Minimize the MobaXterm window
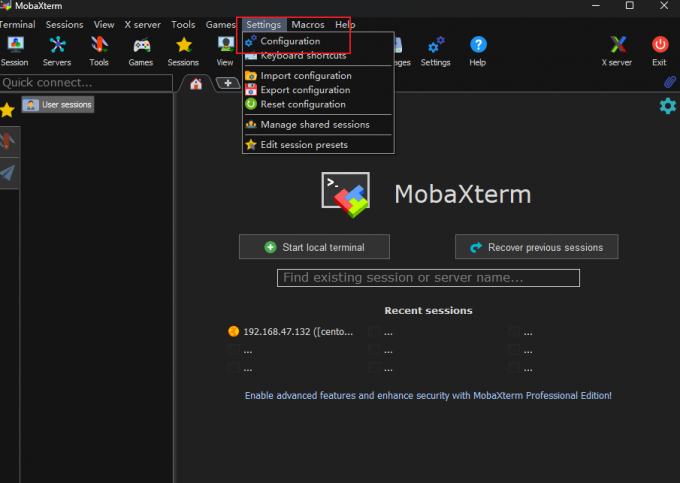The width and height of the screenshot is (680, 483). (596, 6)
